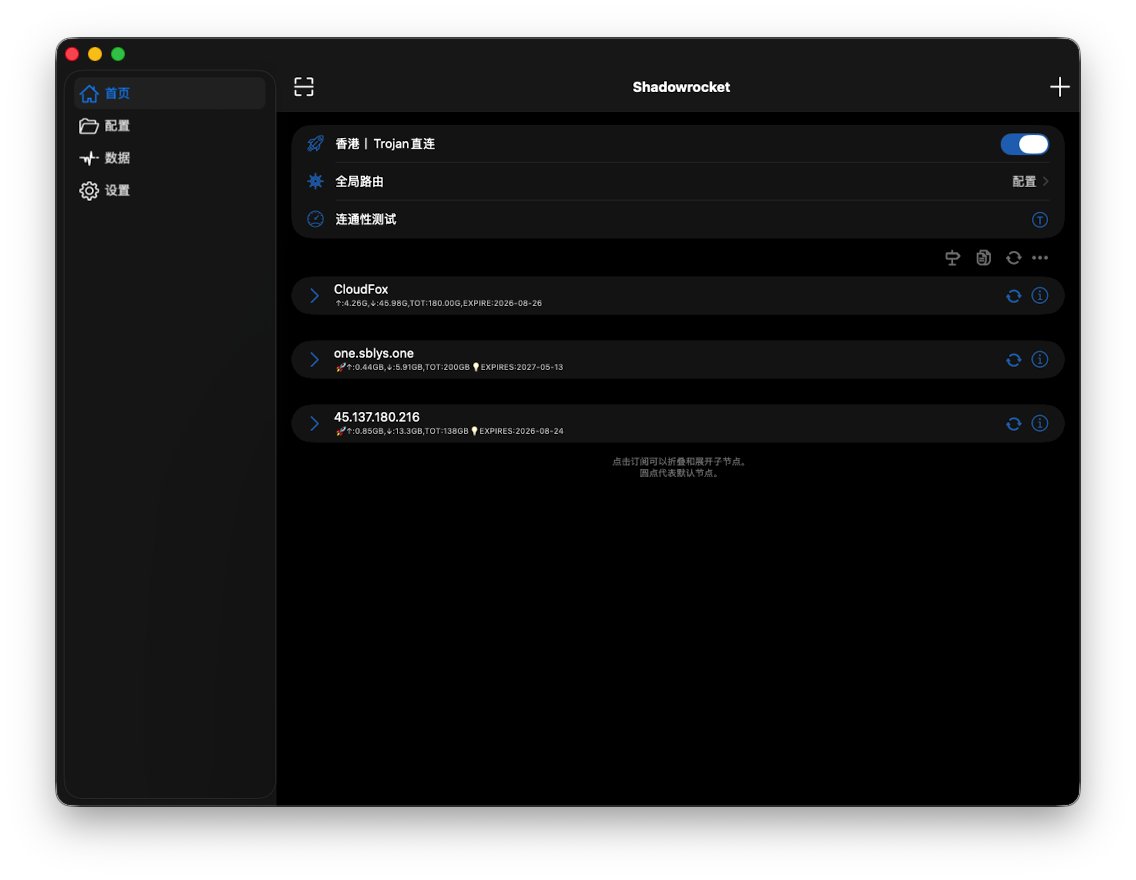Expand the 45.137.180.216 subscription group
Screen dimensions: 1136x880
[314, 423]
